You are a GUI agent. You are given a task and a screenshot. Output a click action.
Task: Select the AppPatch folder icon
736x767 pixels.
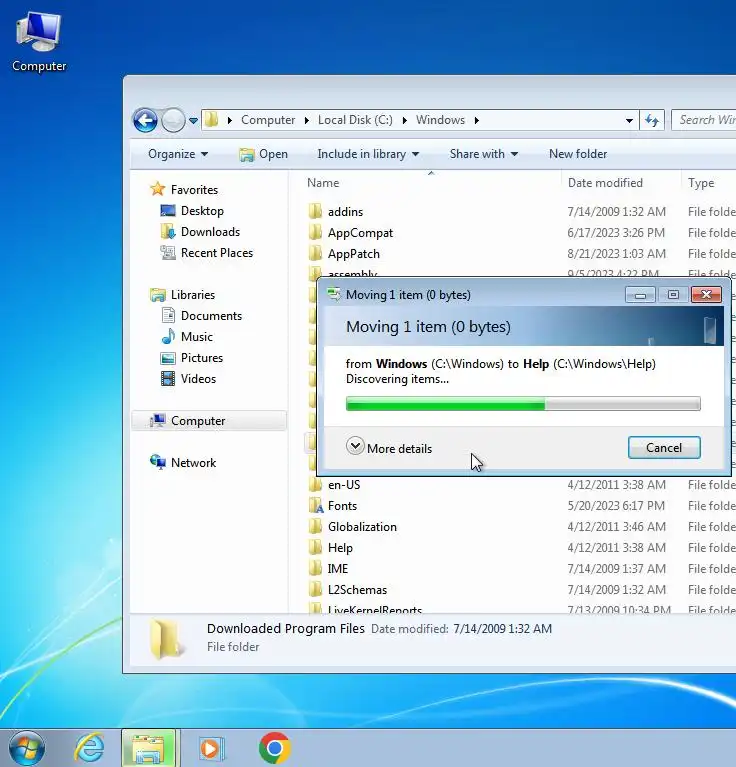point(315,254)
